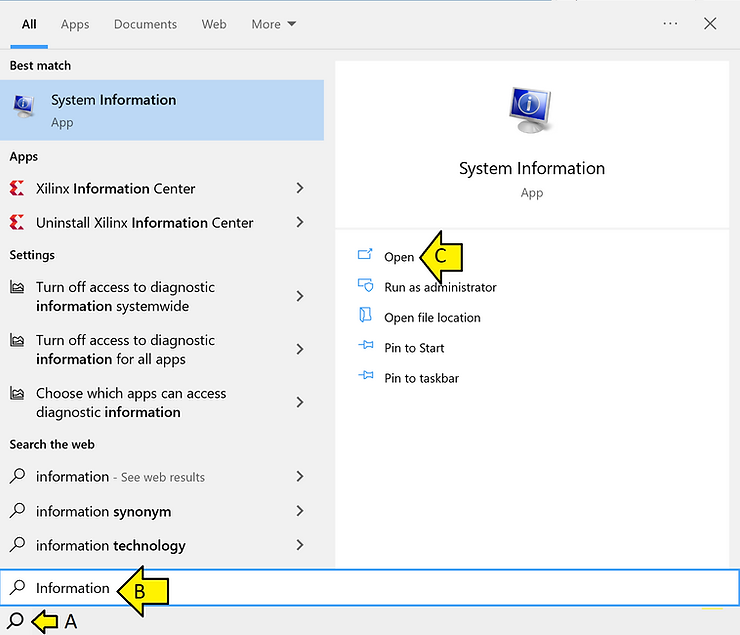This screenshot has width=740, height=635.
Task: Click the Uninstall Xilinx Information Center icon
Action: coord(17,222)
